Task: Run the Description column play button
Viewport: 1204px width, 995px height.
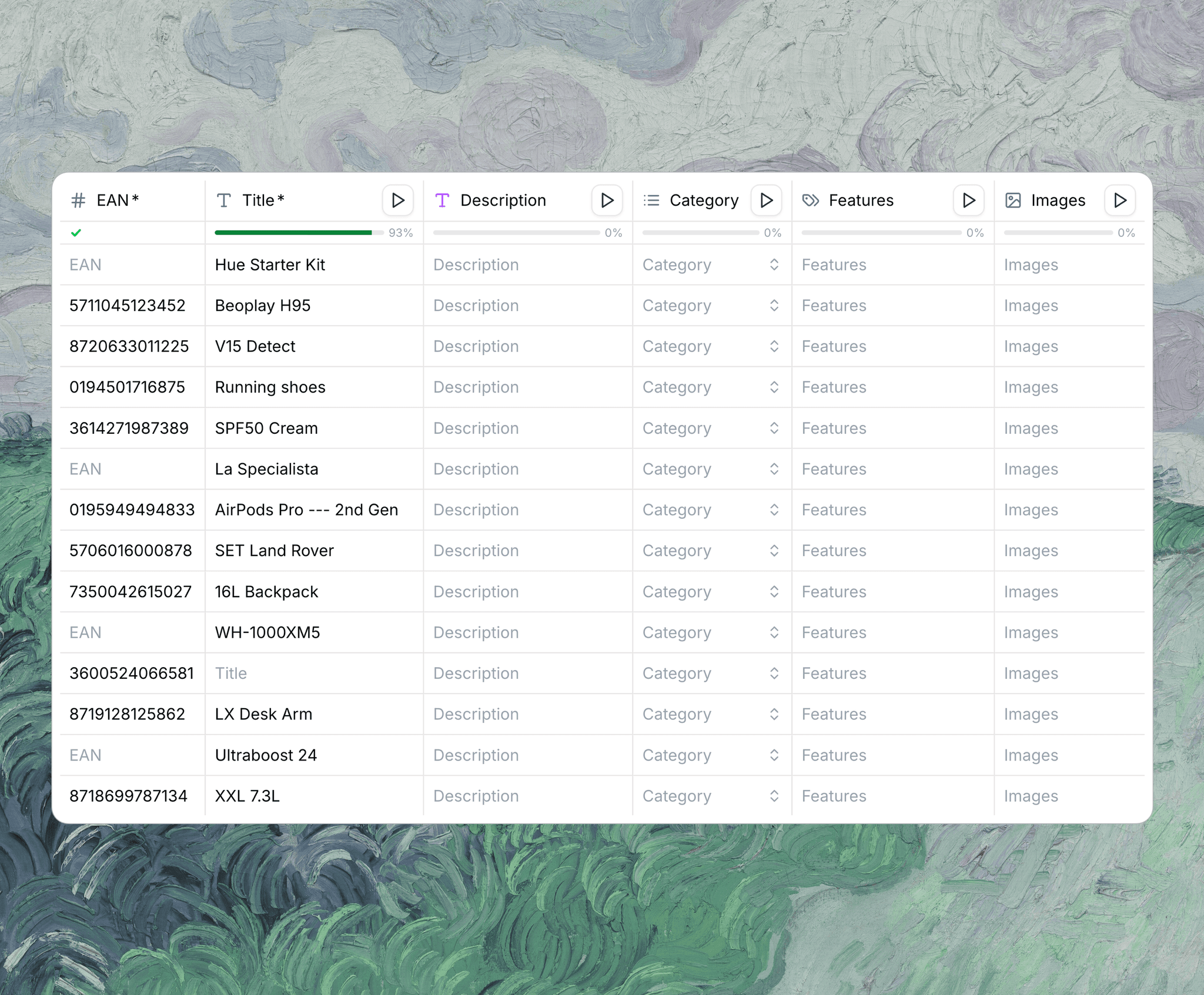Action: tap(607, 200)
